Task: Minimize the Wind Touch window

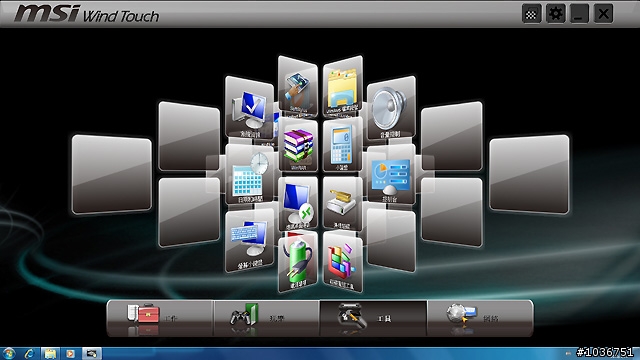Action: [579, 14]
